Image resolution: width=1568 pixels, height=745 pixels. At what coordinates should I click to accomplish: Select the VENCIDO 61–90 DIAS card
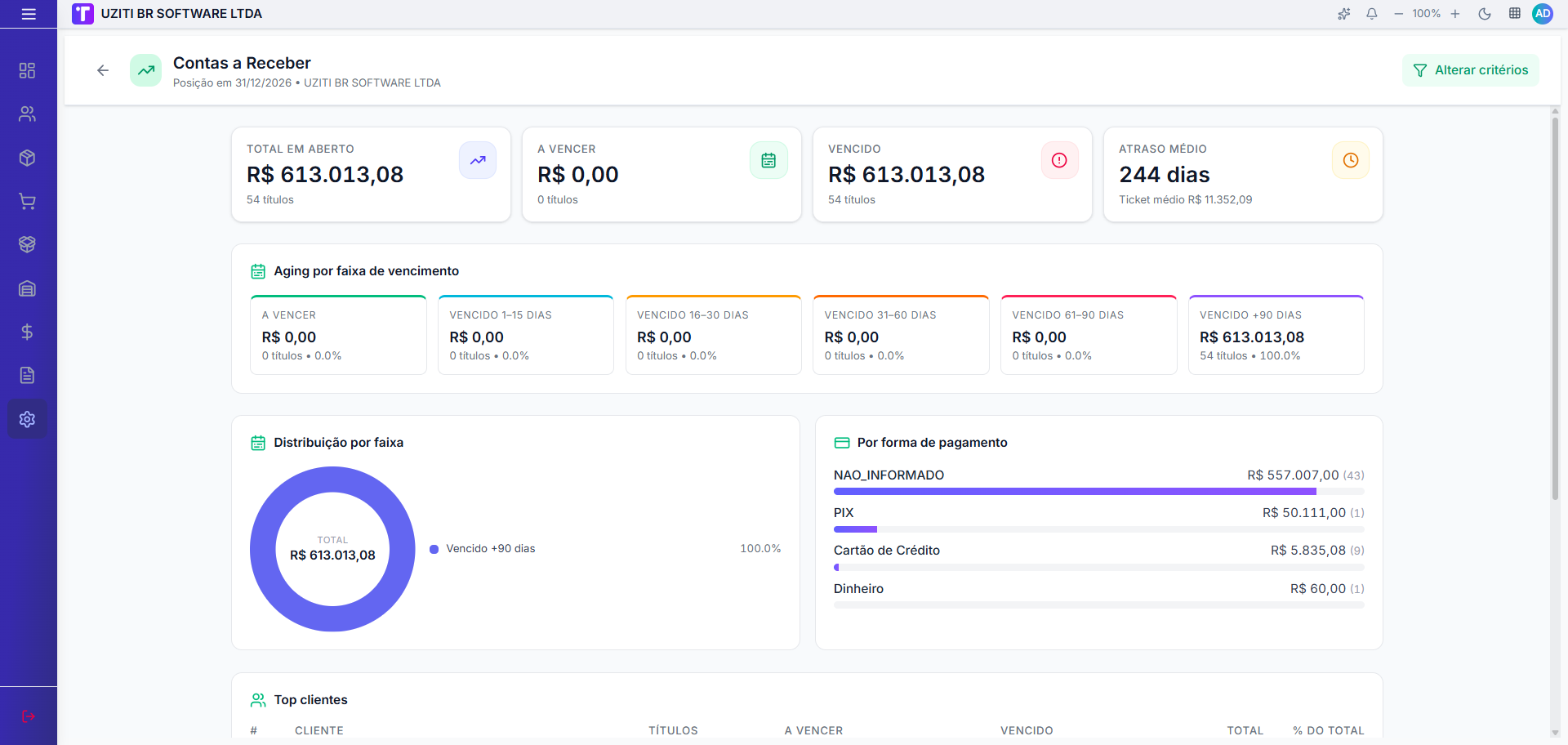coord(1089,335)
